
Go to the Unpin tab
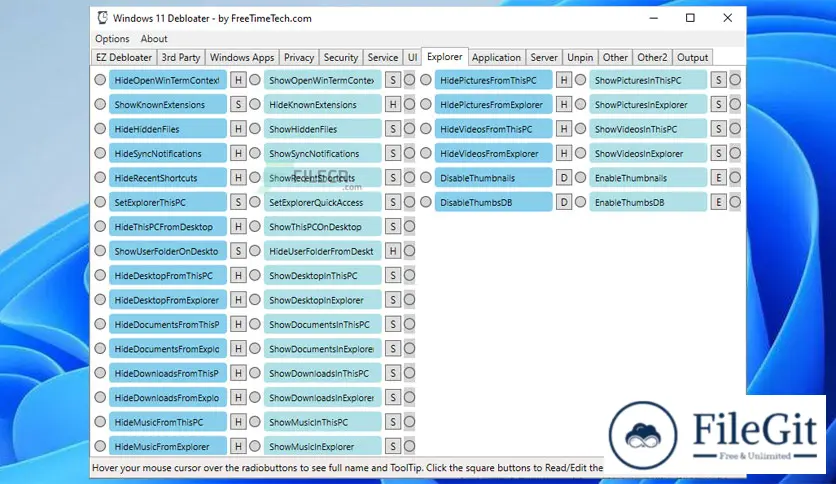click(x=580, y=58)
